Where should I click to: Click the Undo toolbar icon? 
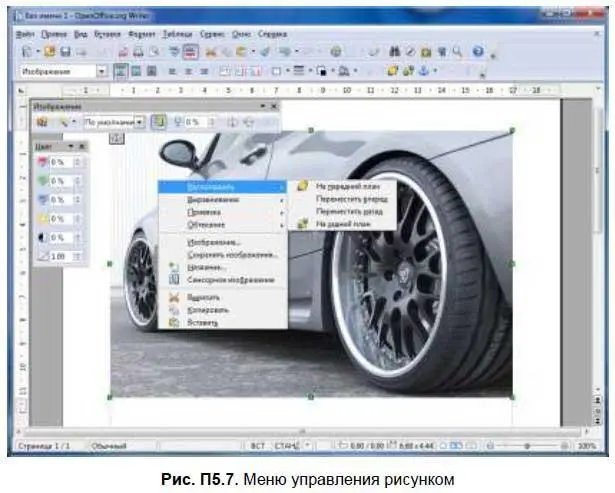(284, 51)
